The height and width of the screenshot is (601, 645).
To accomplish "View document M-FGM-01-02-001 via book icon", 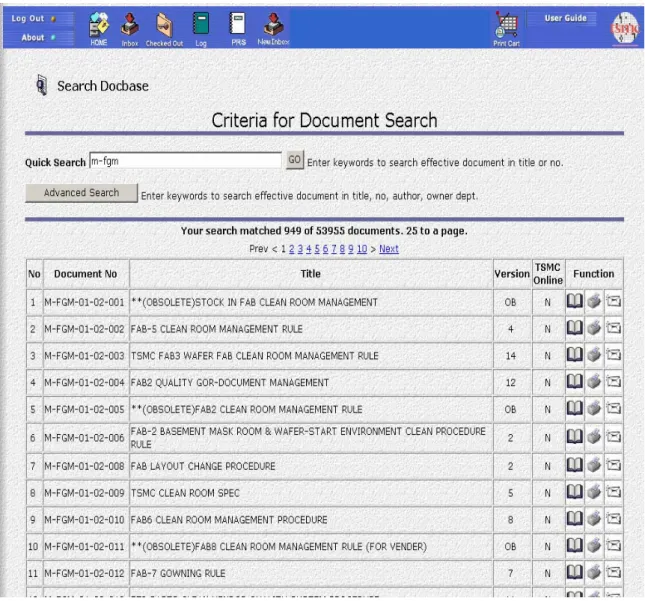I will [x=574, y=302].
